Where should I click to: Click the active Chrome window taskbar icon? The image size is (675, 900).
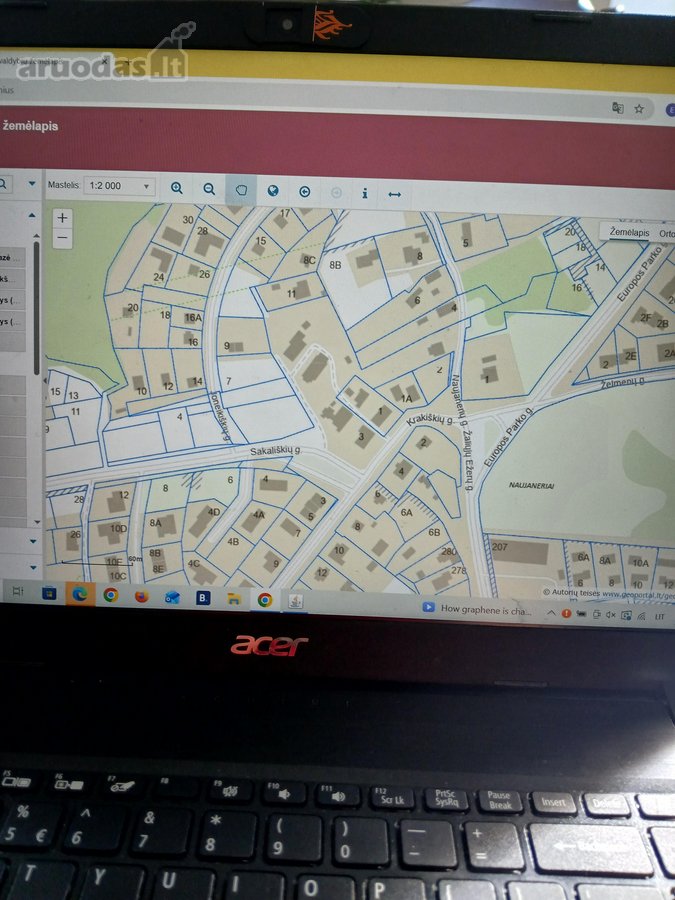265,600
